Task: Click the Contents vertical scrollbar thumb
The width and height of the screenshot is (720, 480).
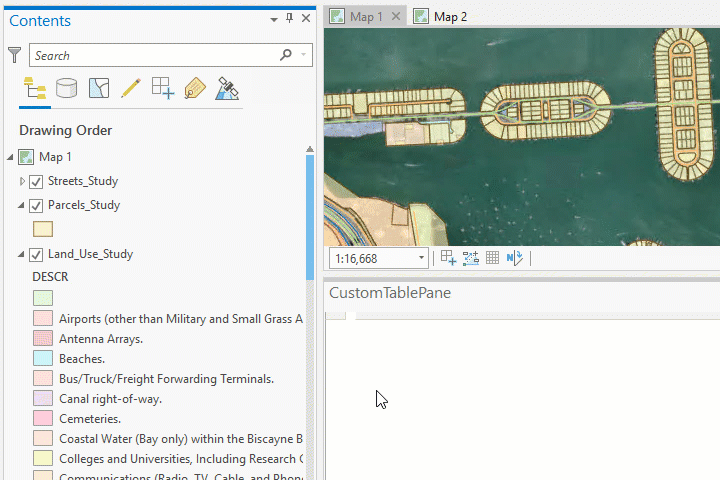Action: point(310,217)
